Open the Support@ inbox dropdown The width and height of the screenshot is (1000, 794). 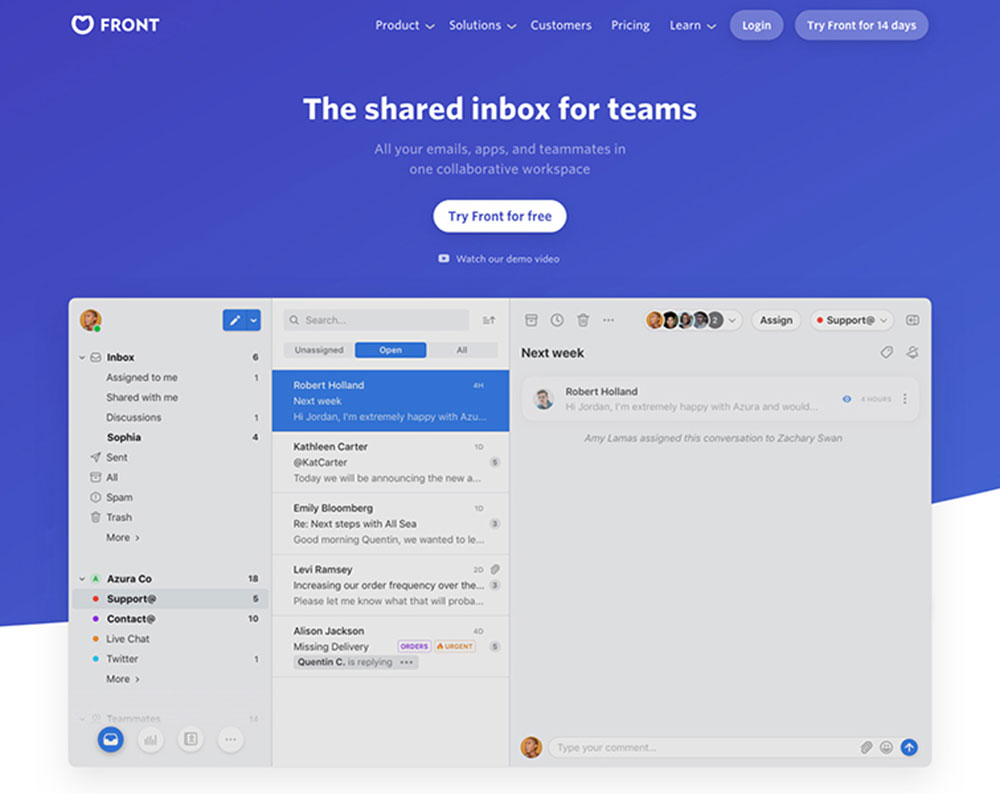pyautogui.click(x=852, y=320)
